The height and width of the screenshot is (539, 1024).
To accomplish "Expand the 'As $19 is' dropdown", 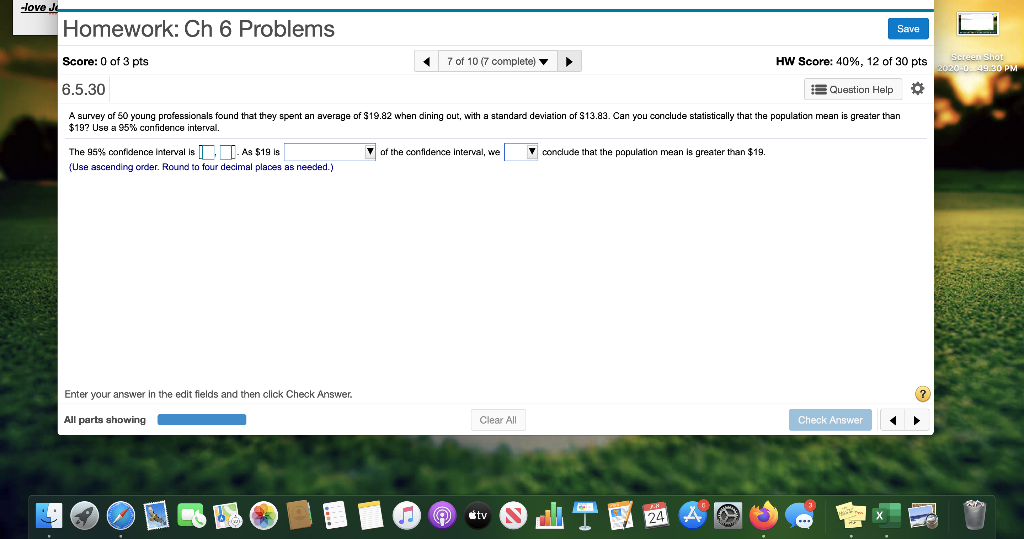I will tap(330, 152).
